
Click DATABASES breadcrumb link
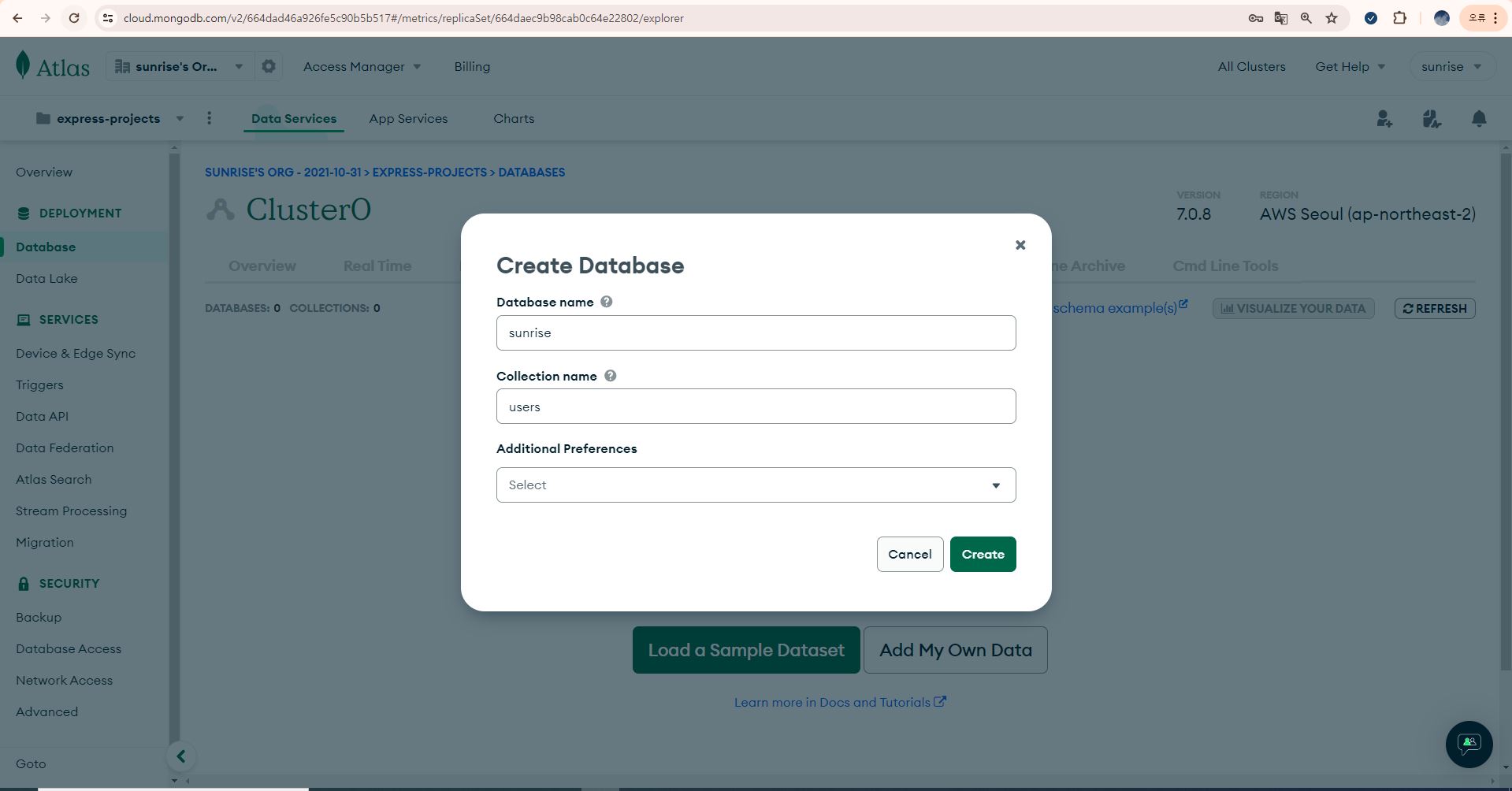pos(532,172)
